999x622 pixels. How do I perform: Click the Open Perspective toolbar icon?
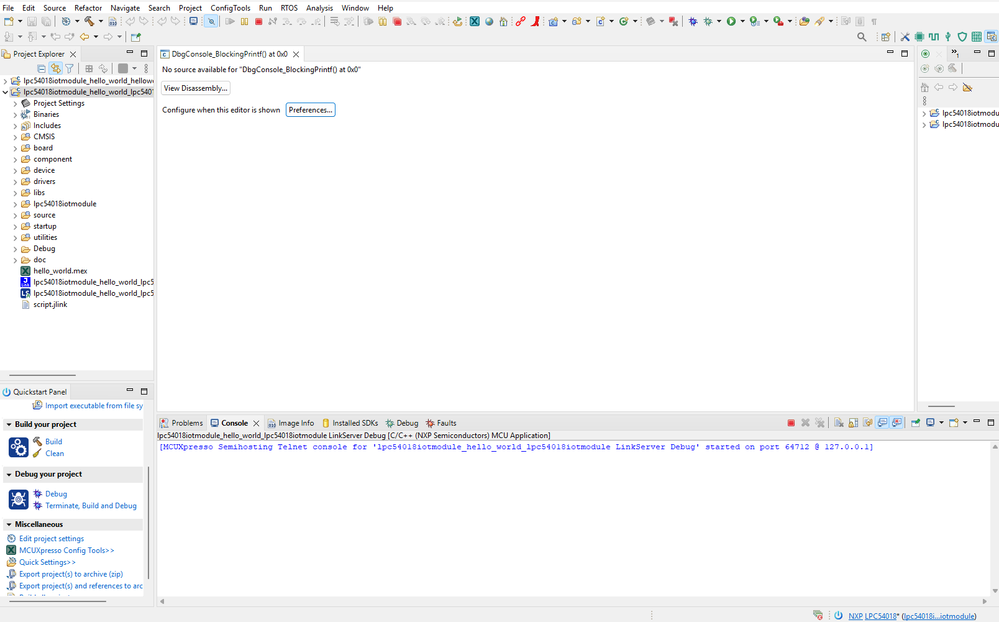tap(886, 36)
